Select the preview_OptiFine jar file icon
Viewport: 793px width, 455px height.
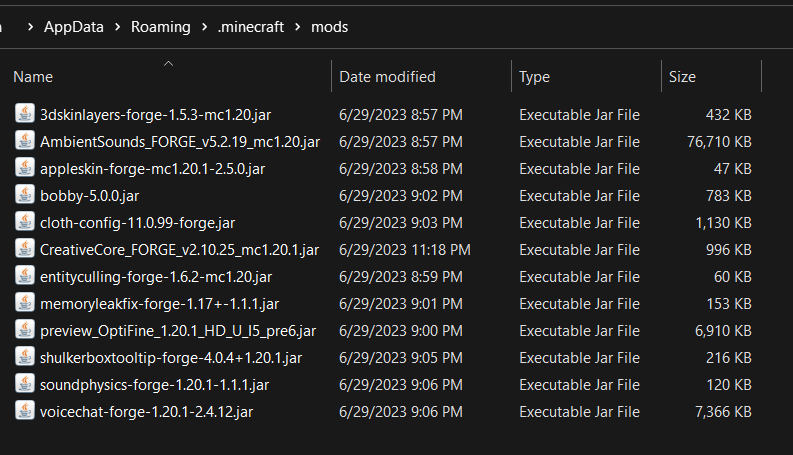point(24,330)
